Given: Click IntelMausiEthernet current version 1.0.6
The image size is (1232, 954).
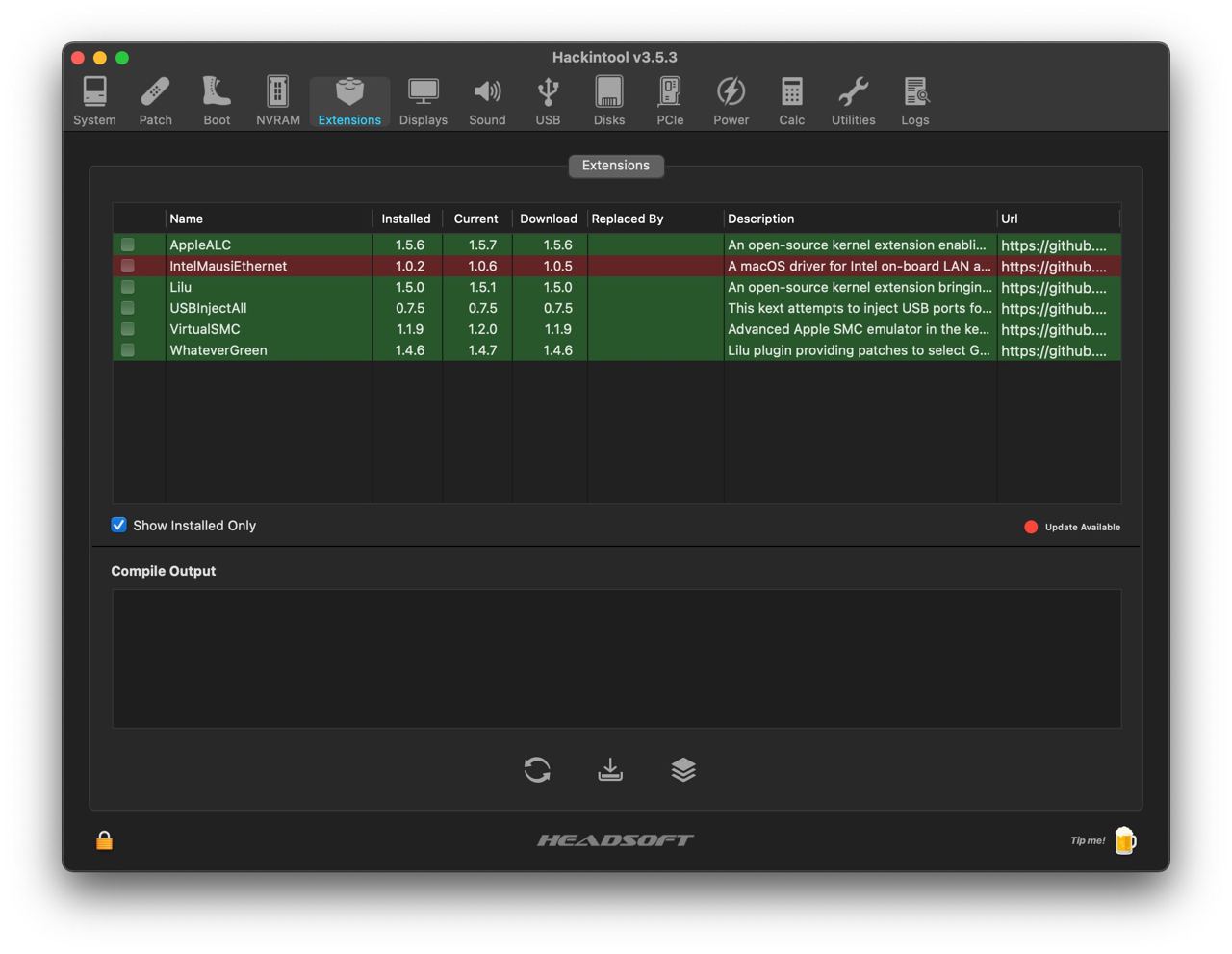Looking at the screenshot, I should [482, 266].
